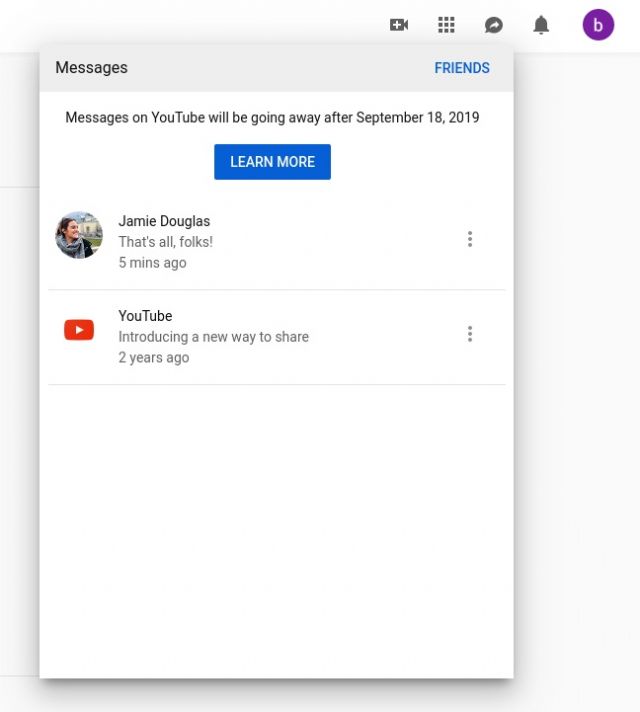Select 'Introducing a new way to share' message

[x=213, y=337]
